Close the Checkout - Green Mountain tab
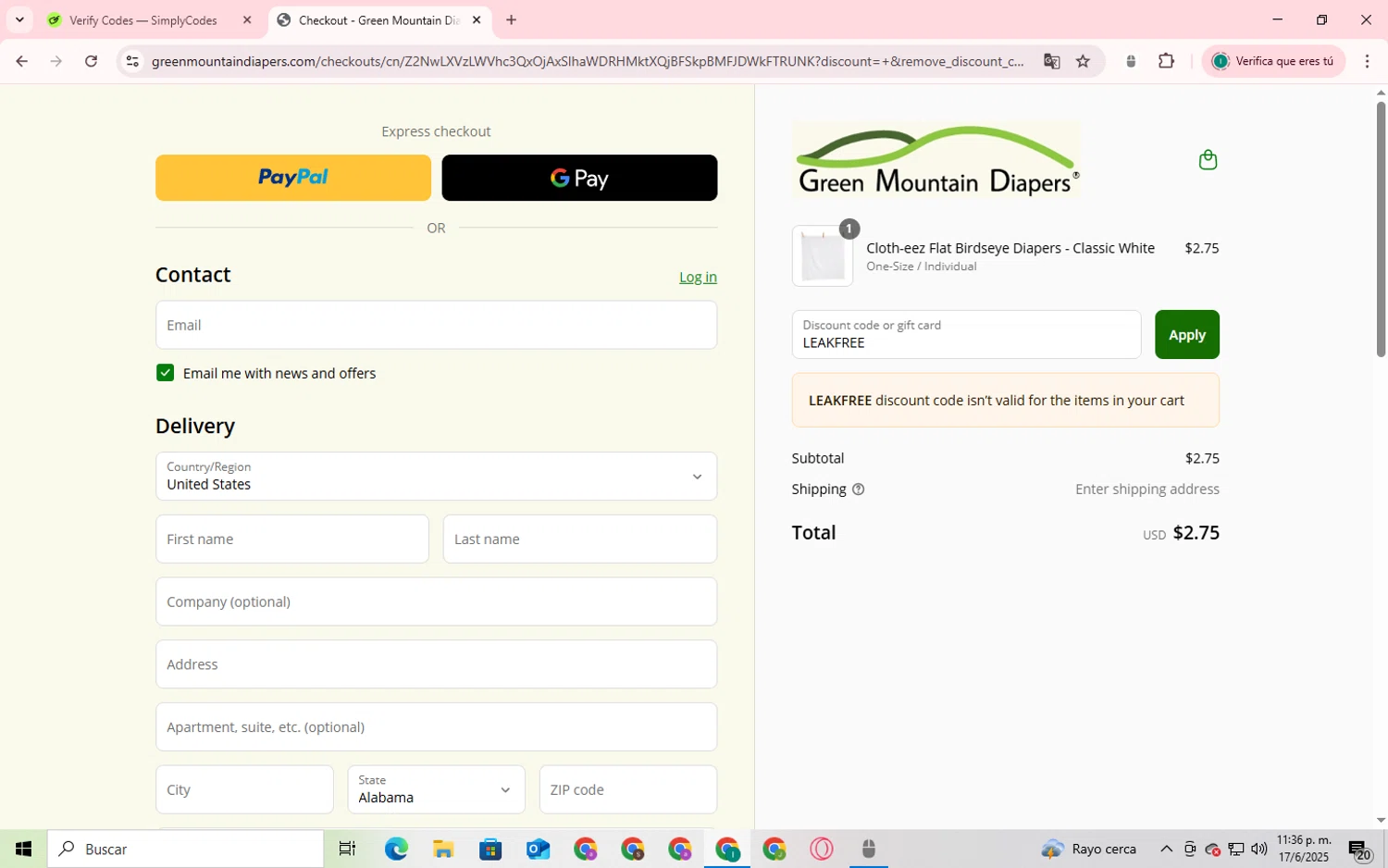1388x868 pixels. pos(477,20)
